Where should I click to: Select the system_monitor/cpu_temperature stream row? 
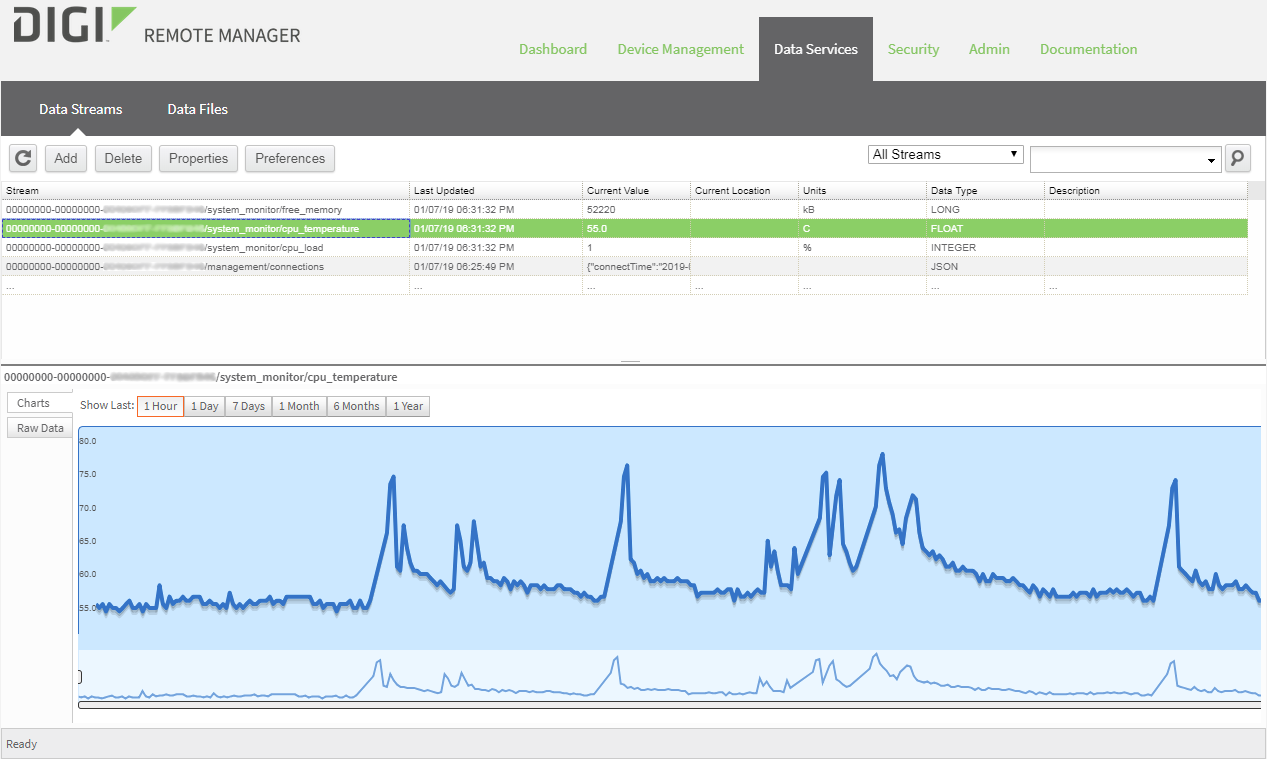pyautogui.click(x=625, y=228)
